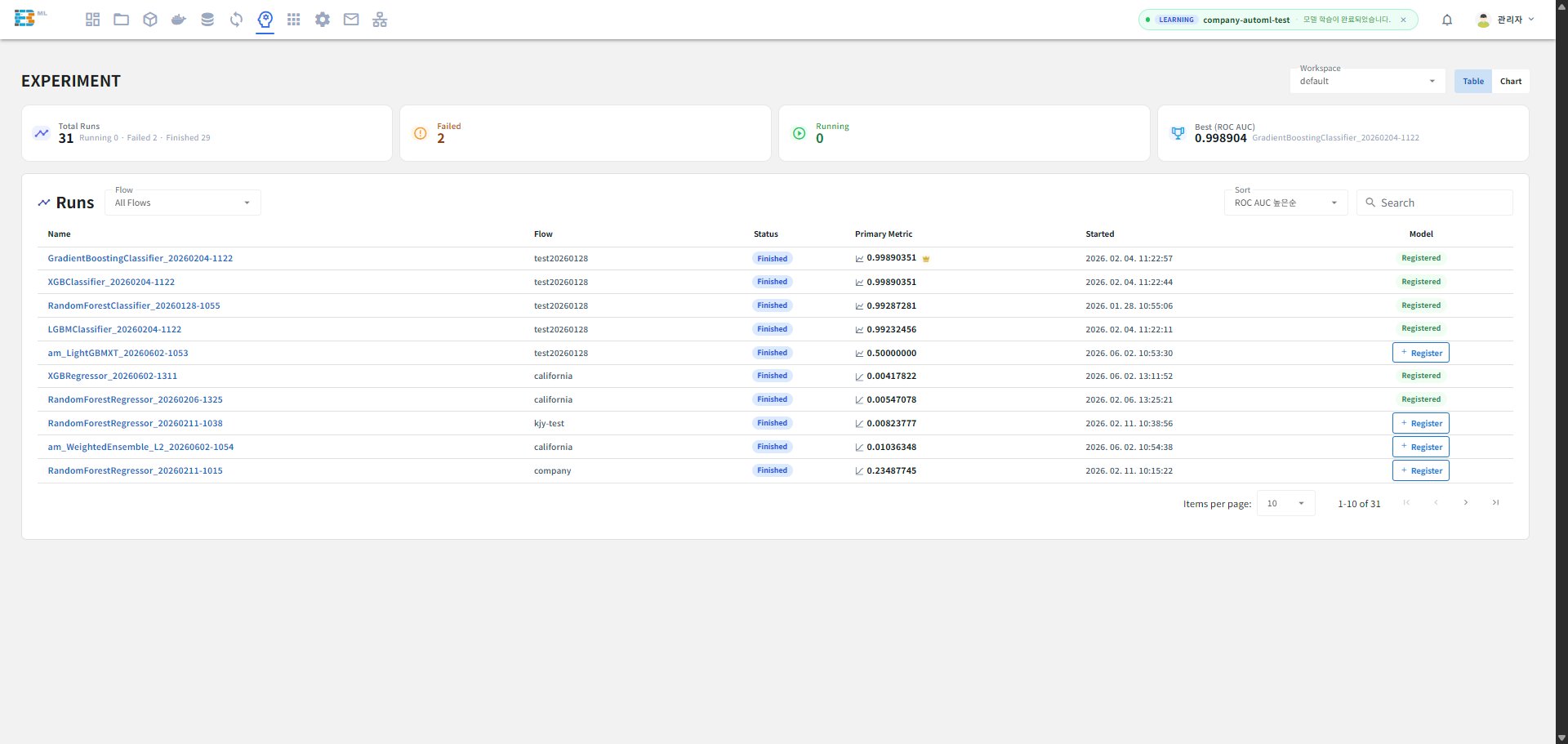Open am_LightGBMXT_20260602-1053 run
The image size is (1568, 744).
point(118,353)
